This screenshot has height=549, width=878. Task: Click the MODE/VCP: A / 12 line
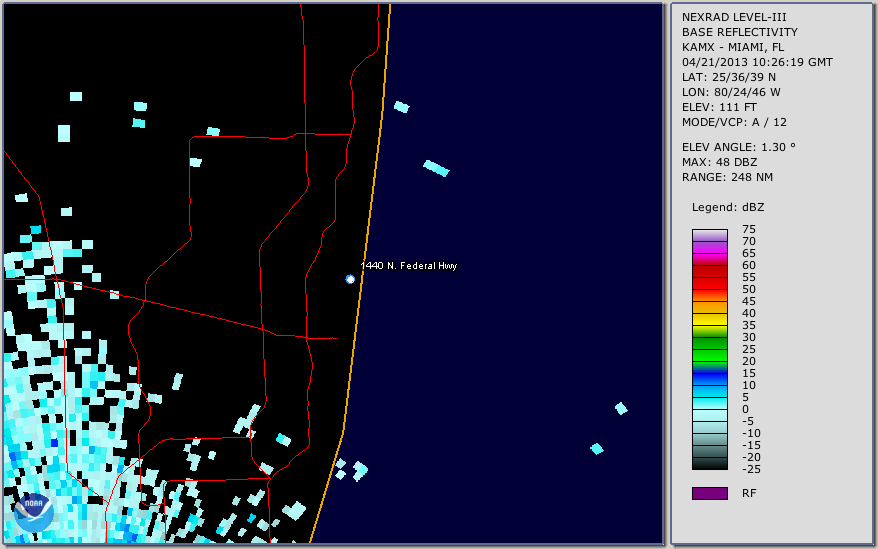point(734,122)
